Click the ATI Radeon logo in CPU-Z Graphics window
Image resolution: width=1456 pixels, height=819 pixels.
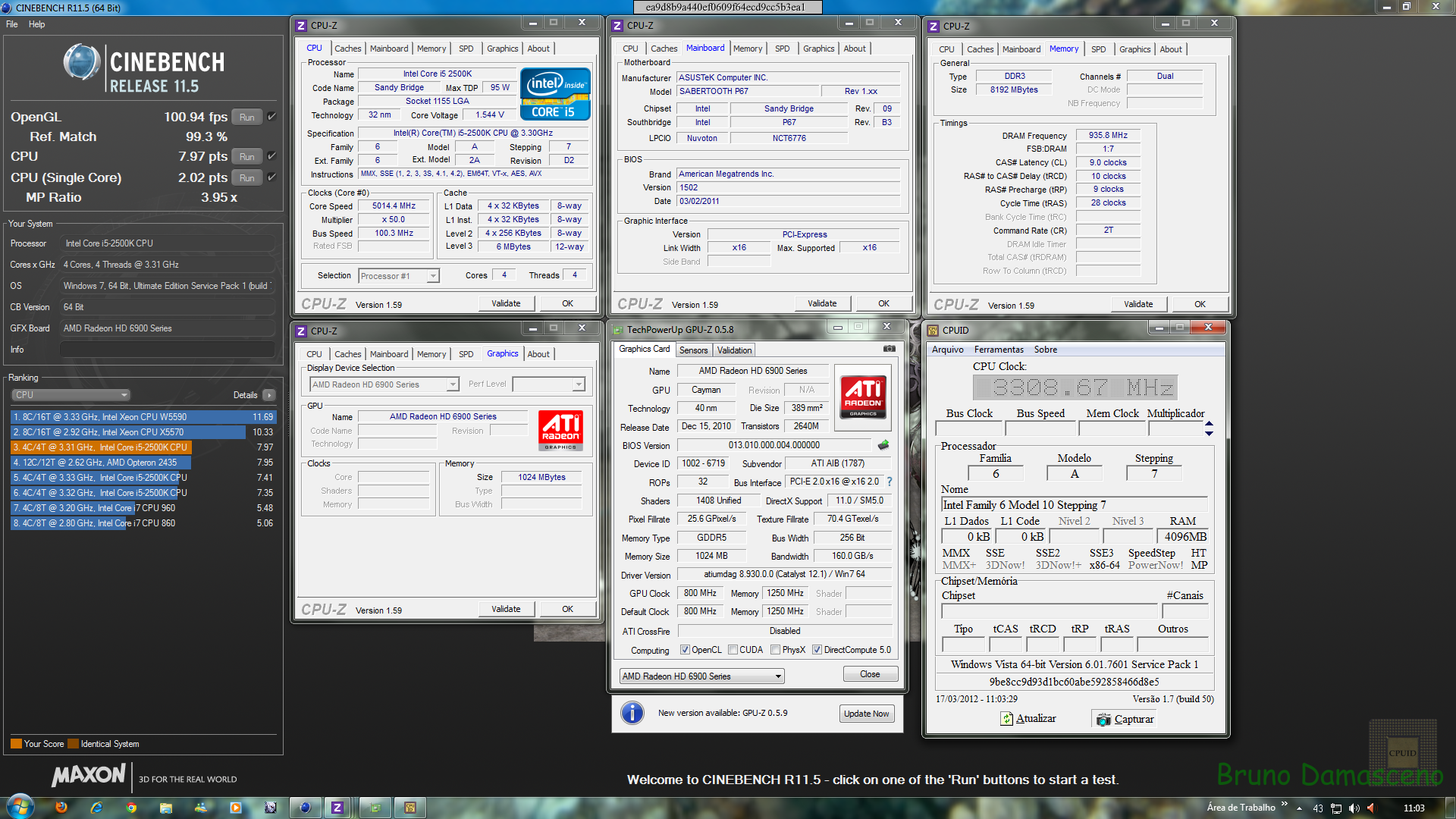(x=560, y=431)
